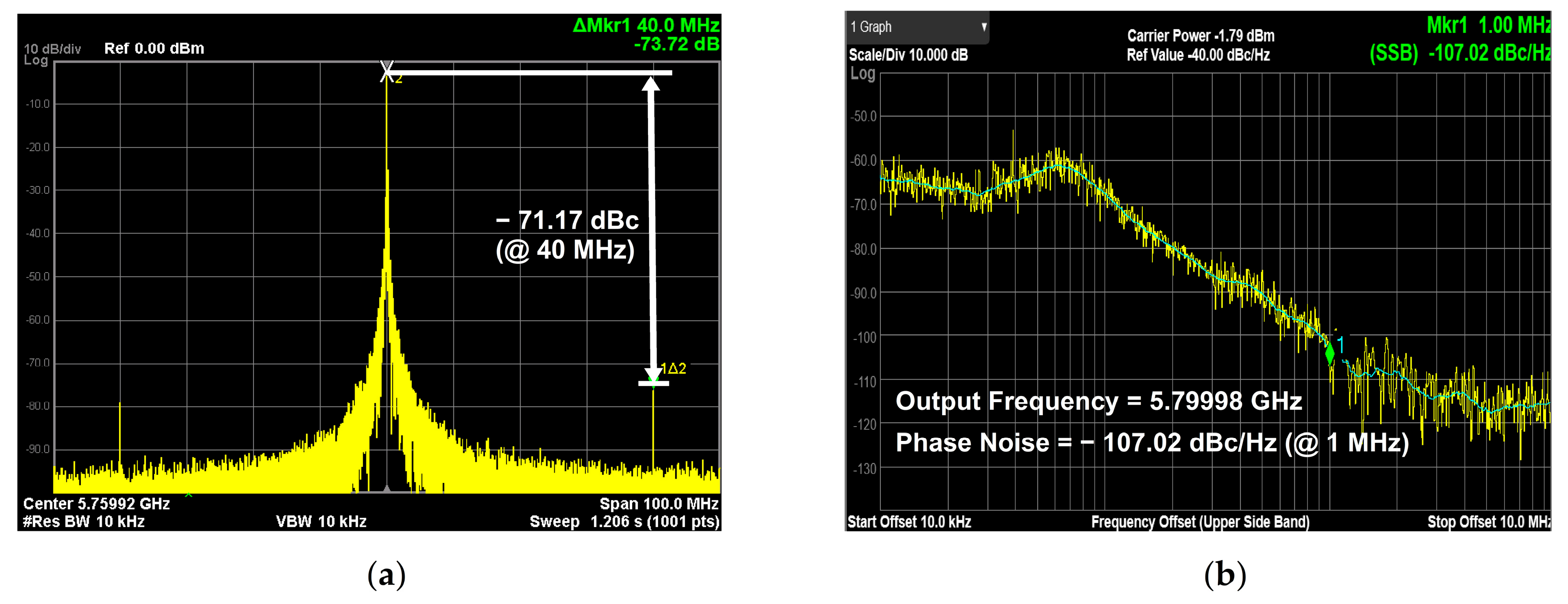
Task: Click the Stop Offset 10.0 MHz field
Action: pos(1489,522)
